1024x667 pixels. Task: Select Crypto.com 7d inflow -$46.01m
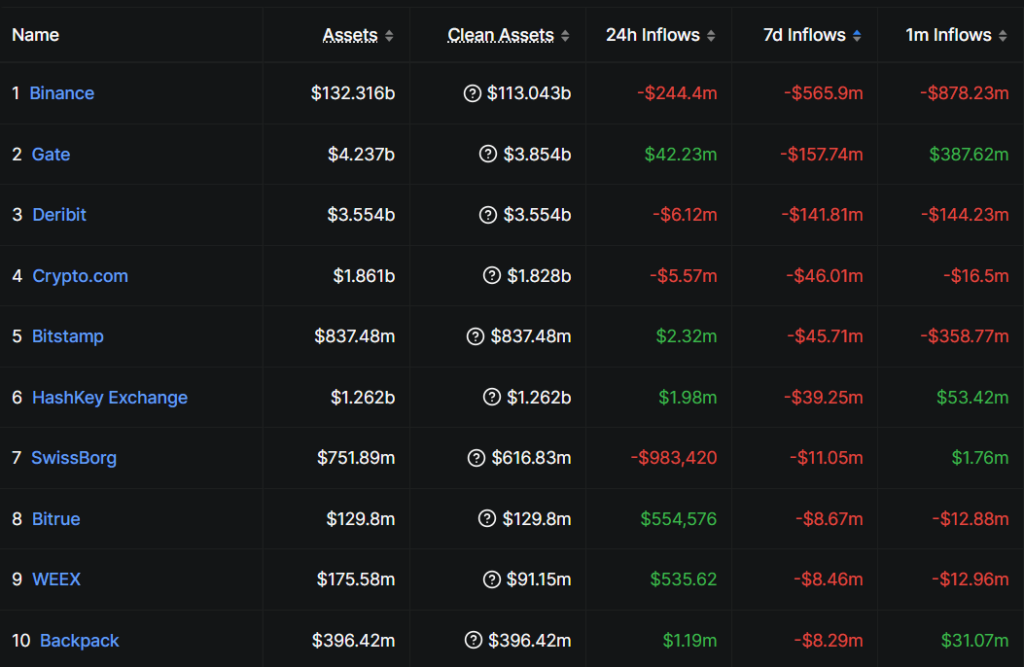click(x=825, y=276)
